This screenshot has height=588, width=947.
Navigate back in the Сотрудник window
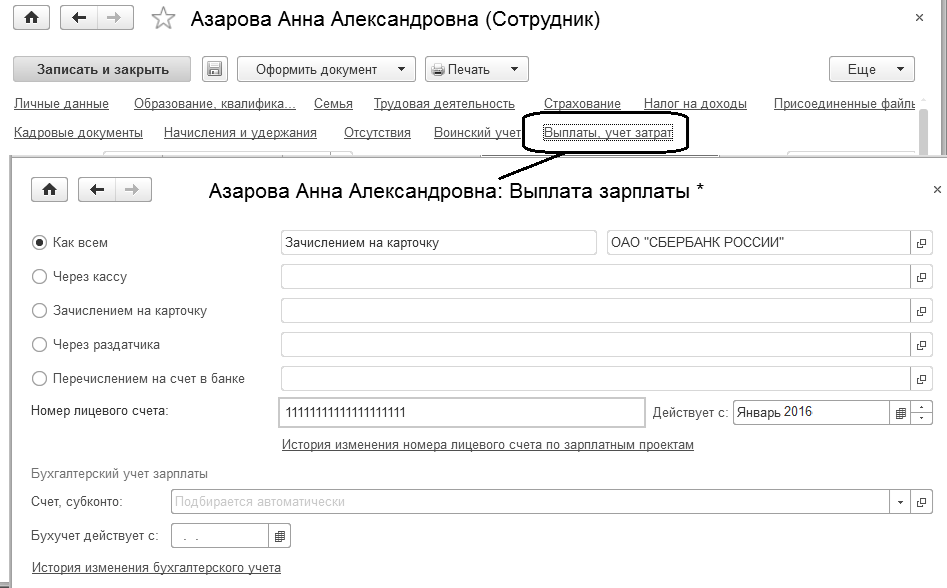tap(79, 18)
